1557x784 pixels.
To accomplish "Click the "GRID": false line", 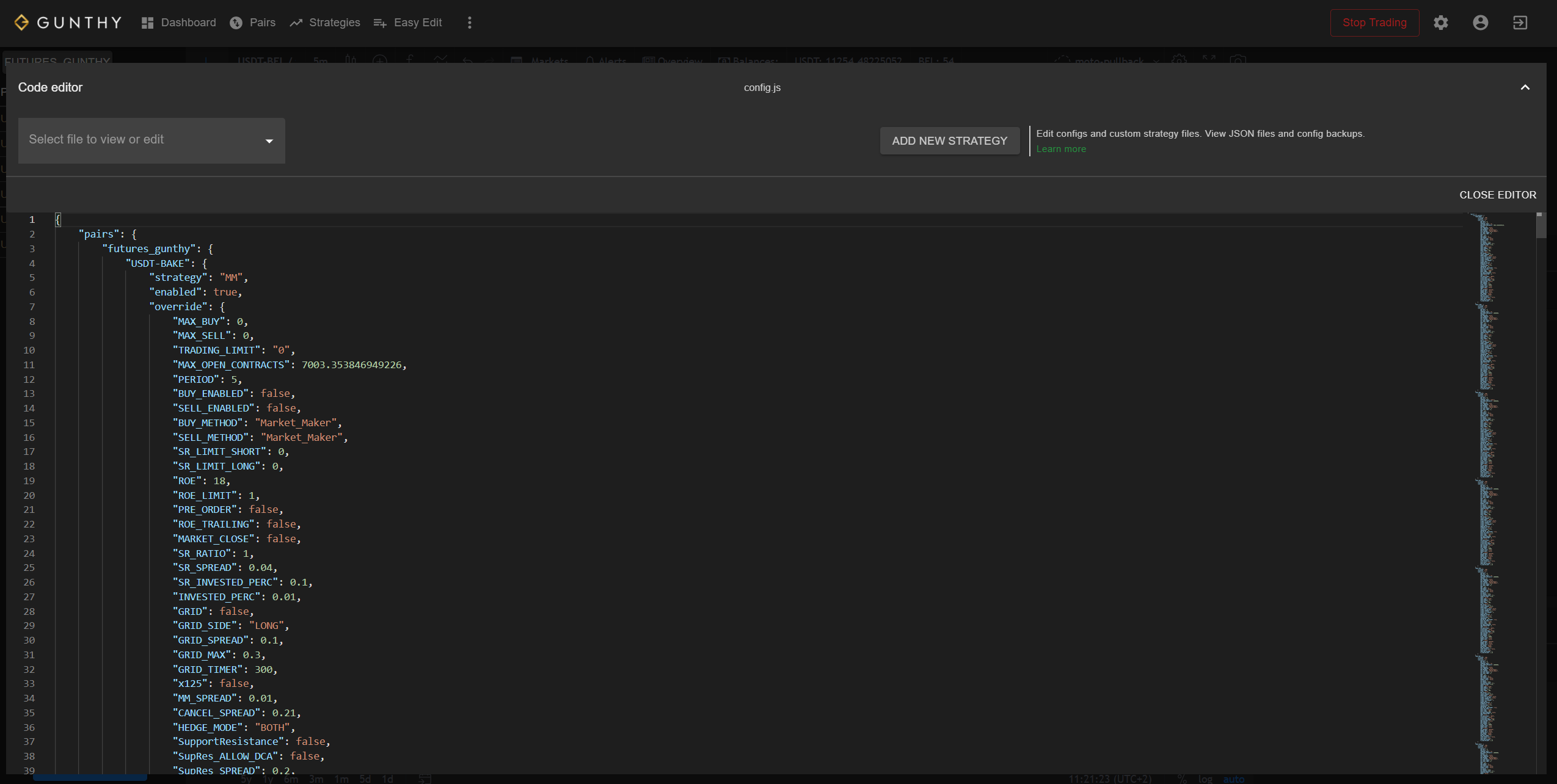I will (x=213, y=611).
